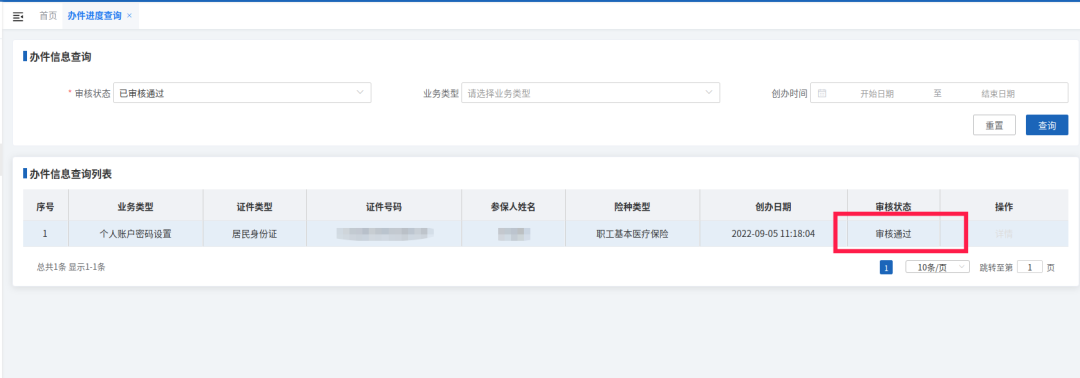Expand the 10条/页 page size selector
This screenshot has height=378, width=1080.
937,268
